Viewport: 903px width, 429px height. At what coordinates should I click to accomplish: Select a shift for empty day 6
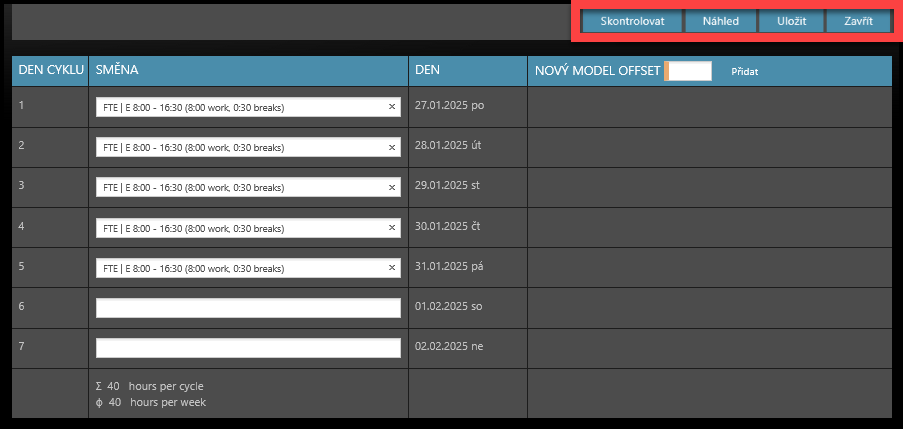(248, 308)
